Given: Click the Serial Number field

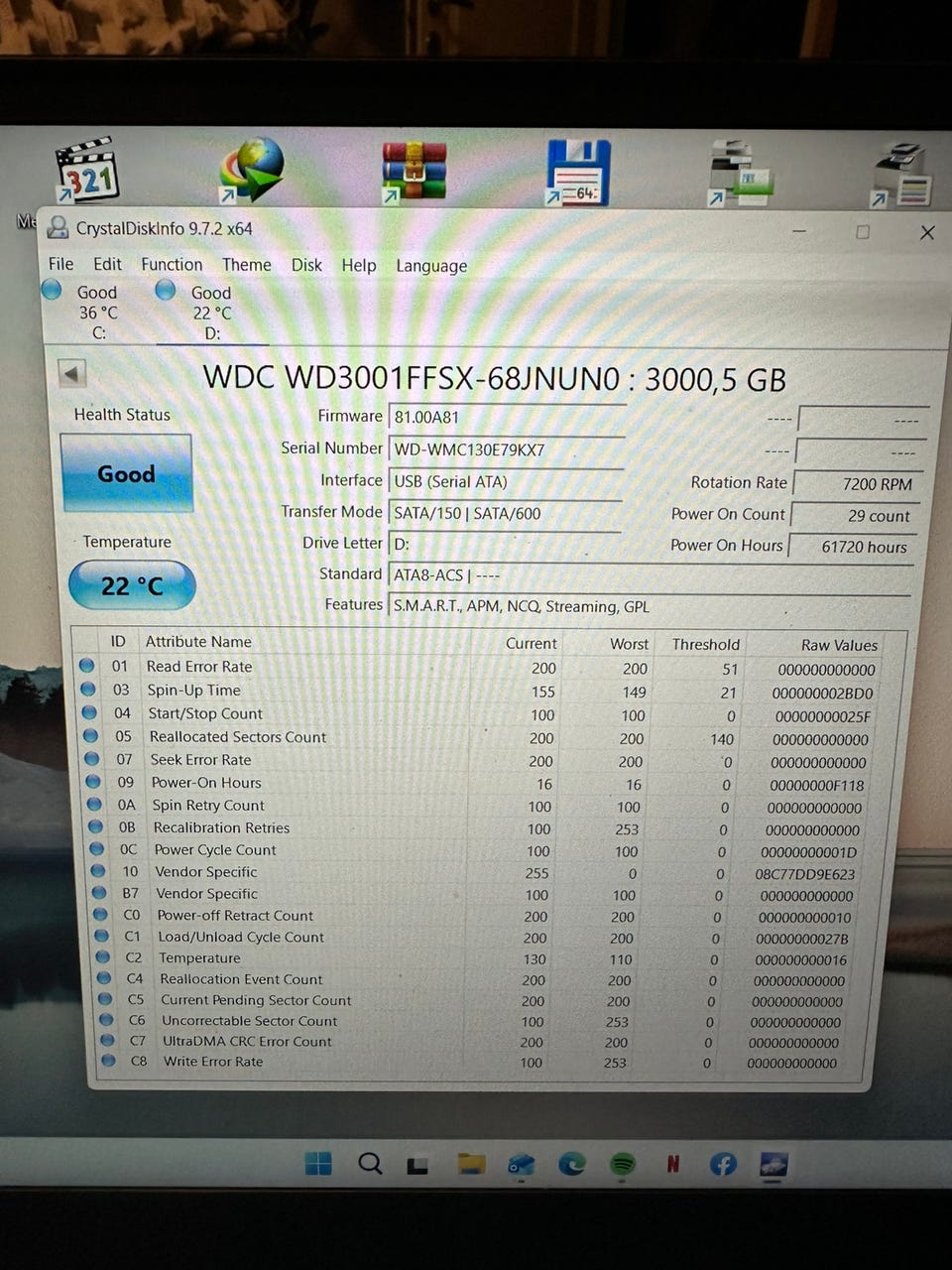Looking at the screenshot, I should [x=506, y=449].
